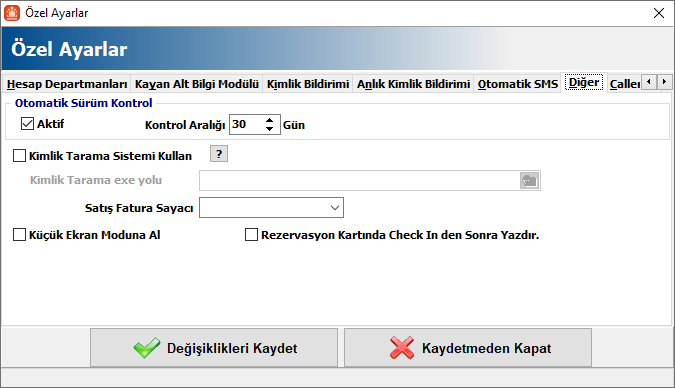Click the Kontrol Aralığı number field
Viewport: 675px width, 388px height.
[x=247, y=124]
